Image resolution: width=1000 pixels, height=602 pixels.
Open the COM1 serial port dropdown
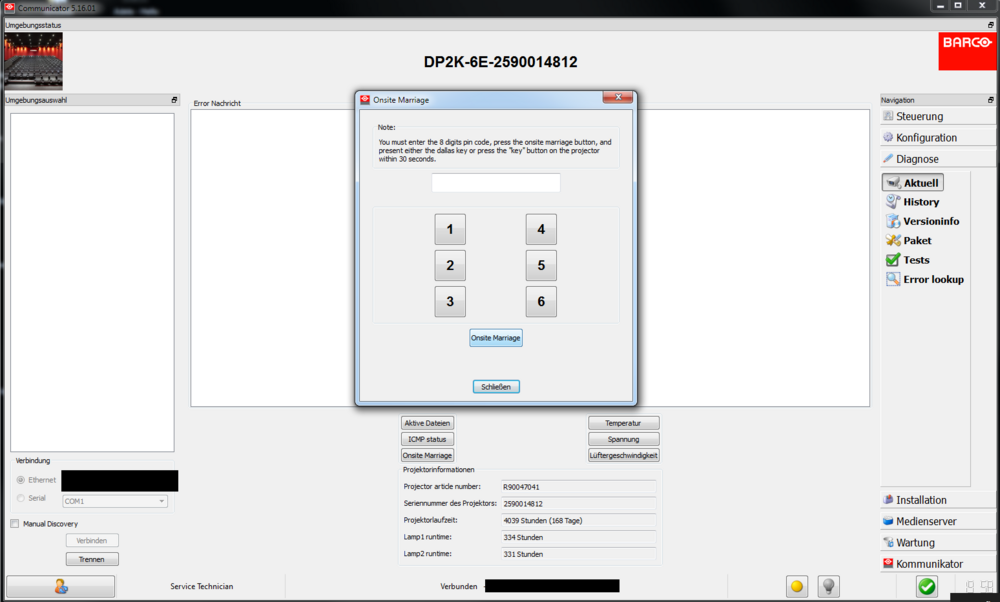tap(114, 501)
